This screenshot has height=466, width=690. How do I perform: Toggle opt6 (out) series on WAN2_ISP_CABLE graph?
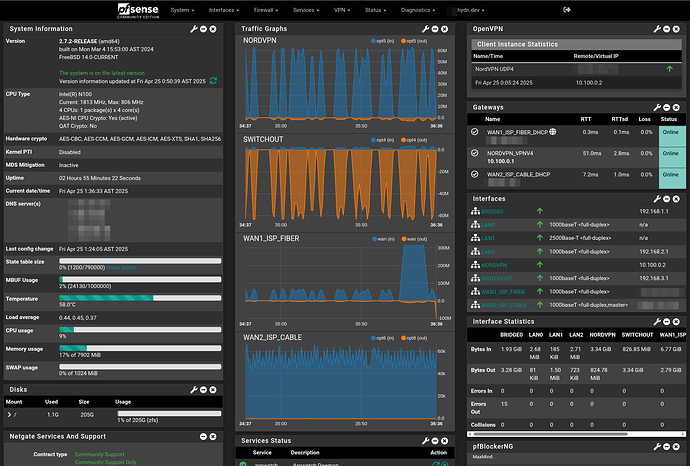click(414, 338)
